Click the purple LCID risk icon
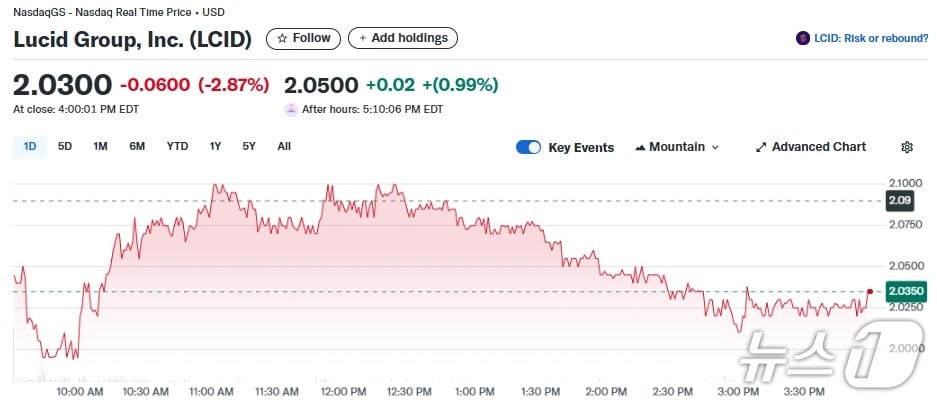Image resolution: width=937 pixels, height=402 pixels. tap(802, 38)
